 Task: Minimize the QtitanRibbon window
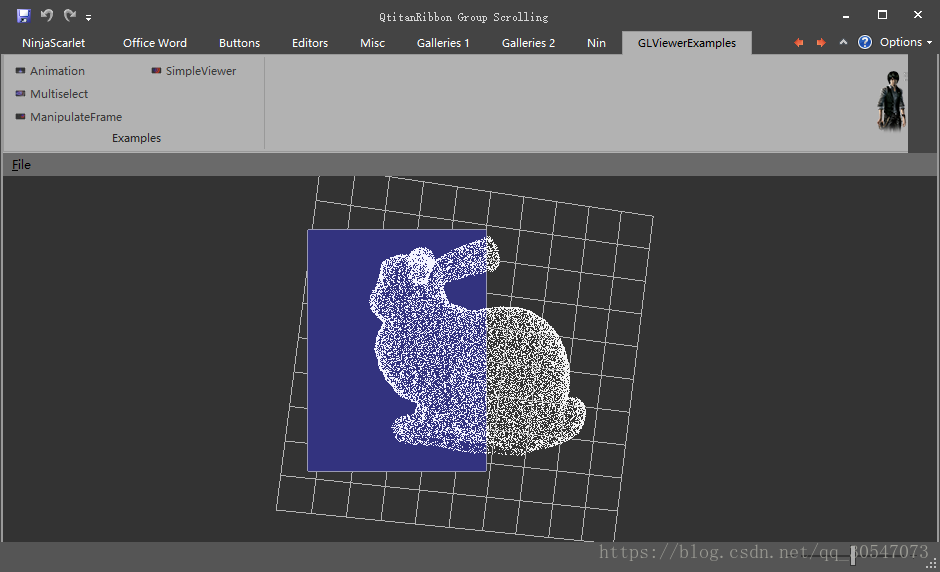[x=846, y=16]
